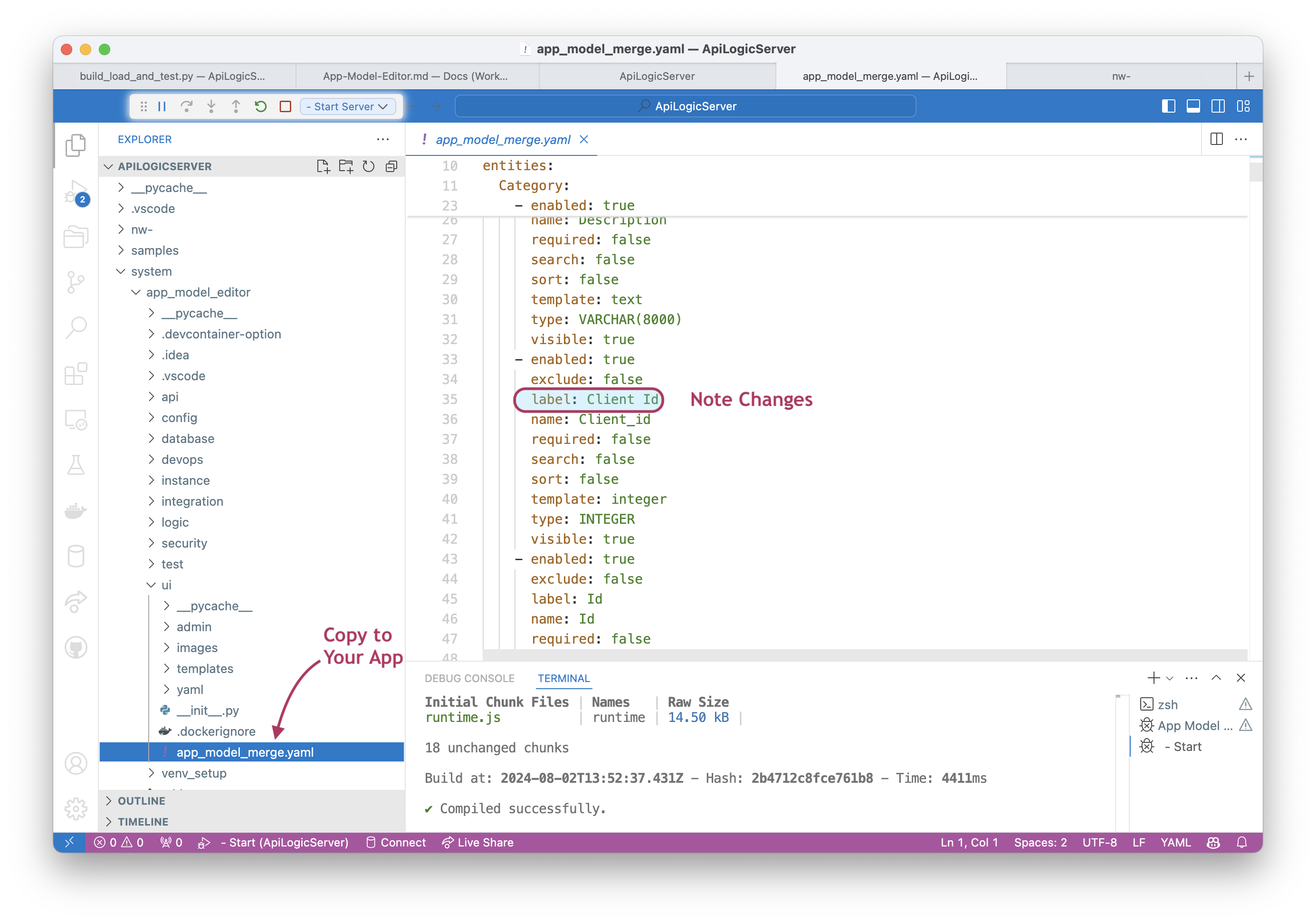
Task: Collapse all folders in Explorer
Action: [x=391, y=166]
